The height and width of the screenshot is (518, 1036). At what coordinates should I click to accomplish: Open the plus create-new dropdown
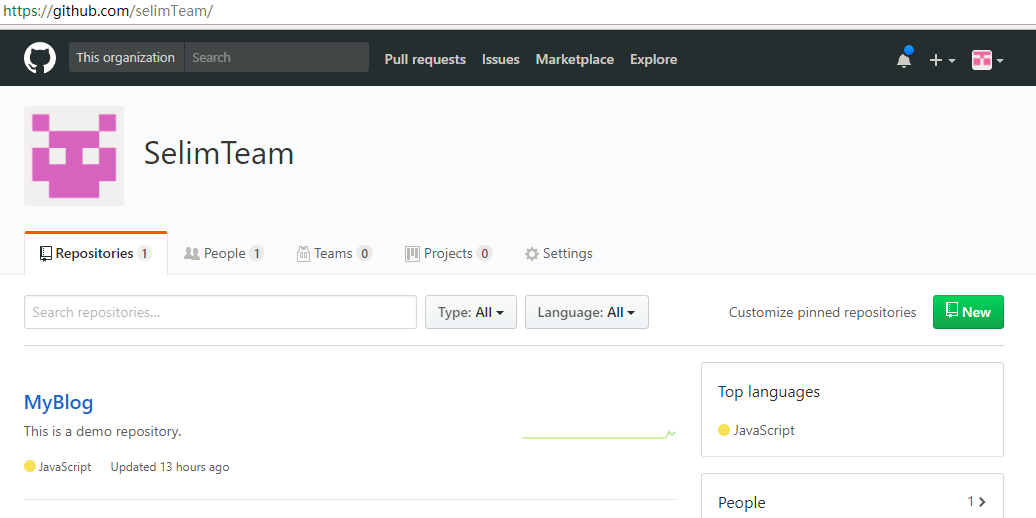click(x=942, y=60)
